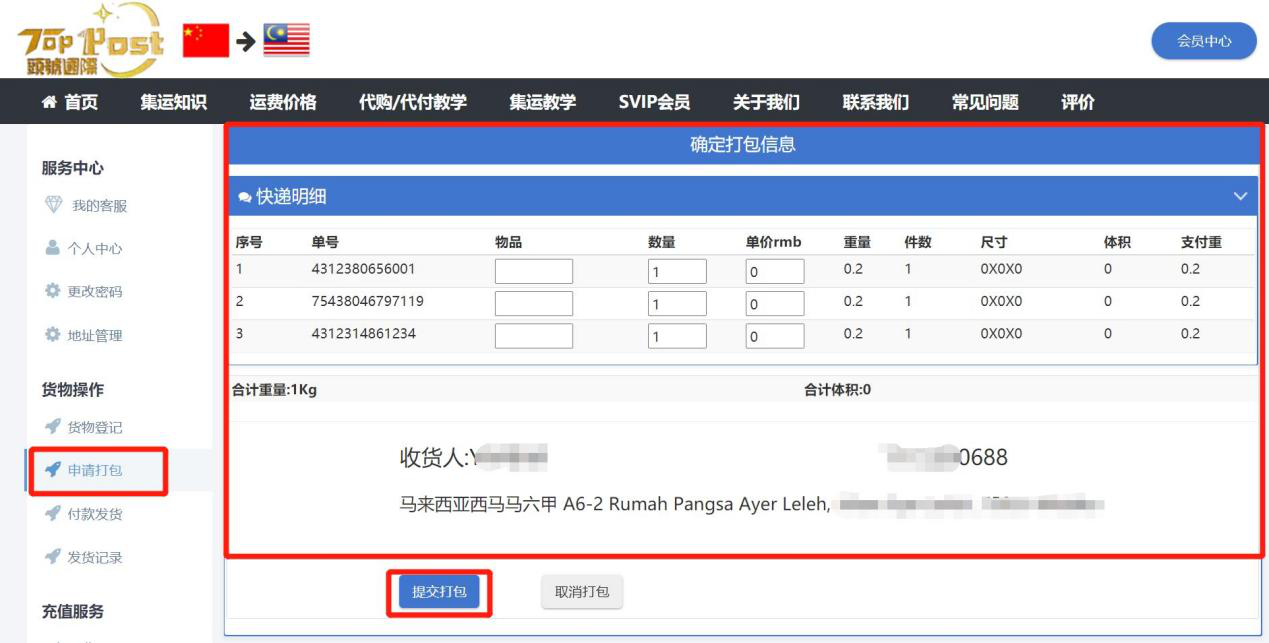Click the 单价rmb field for parcel 4312314861234

[x=774, y=336]
